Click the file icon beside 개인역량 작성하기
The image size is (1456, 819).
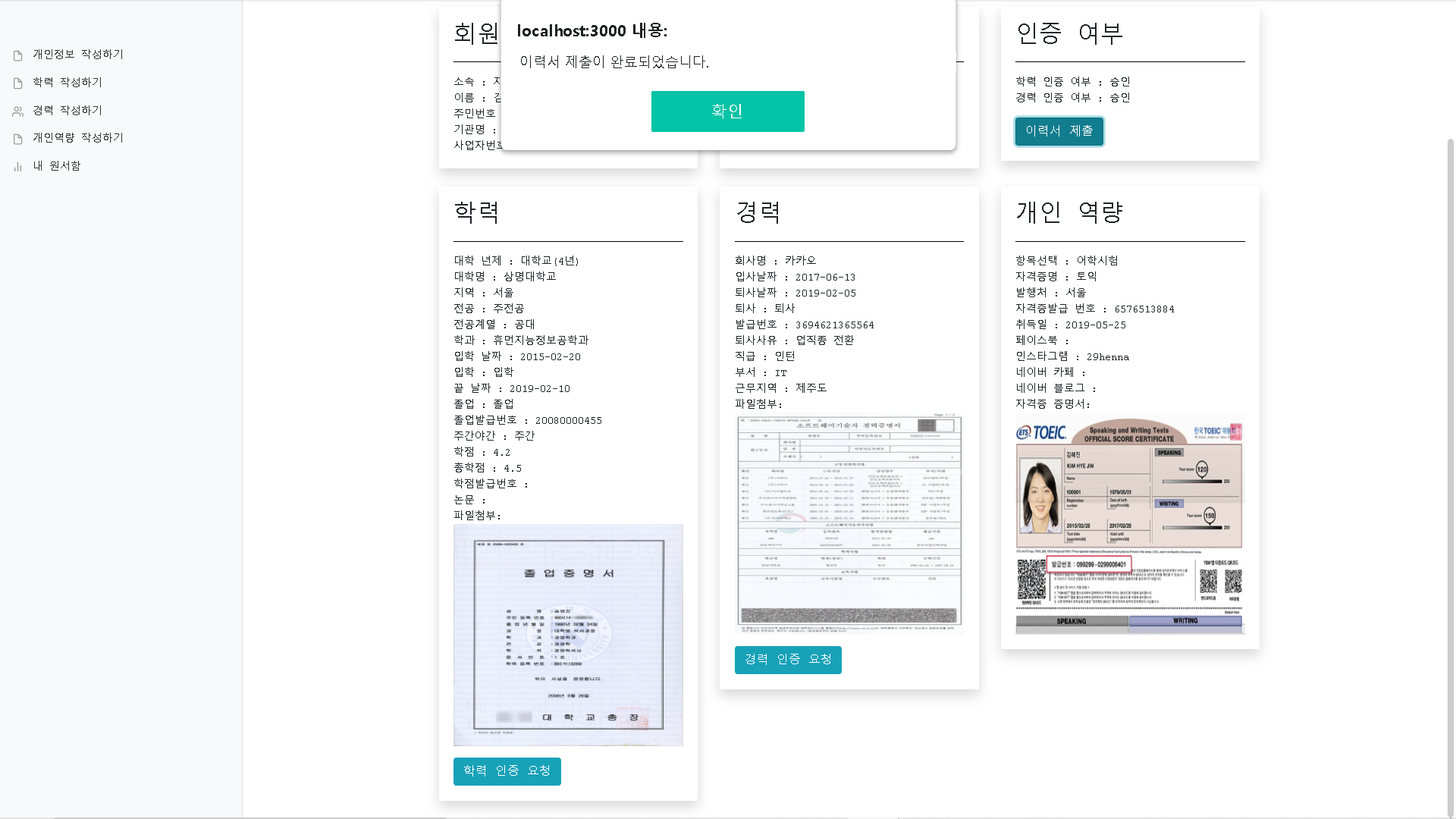click(x=18, y=139)
